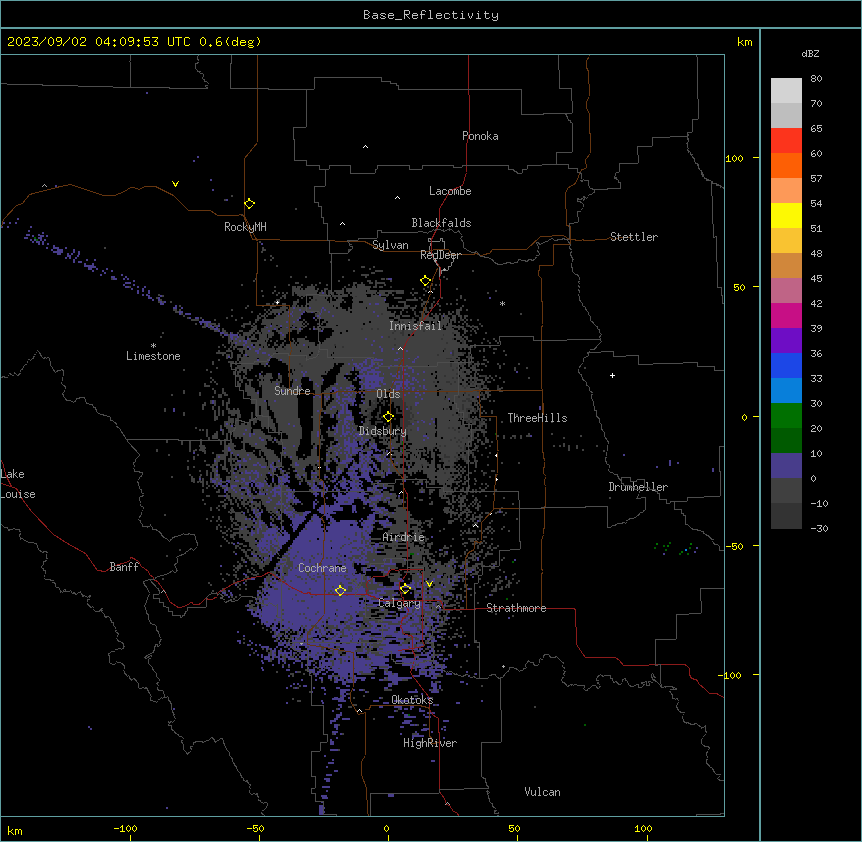This screenshot has height=842, width=862.
Task: Click the yellow diamond marker above RockyMH
Action: pos(249,203)
